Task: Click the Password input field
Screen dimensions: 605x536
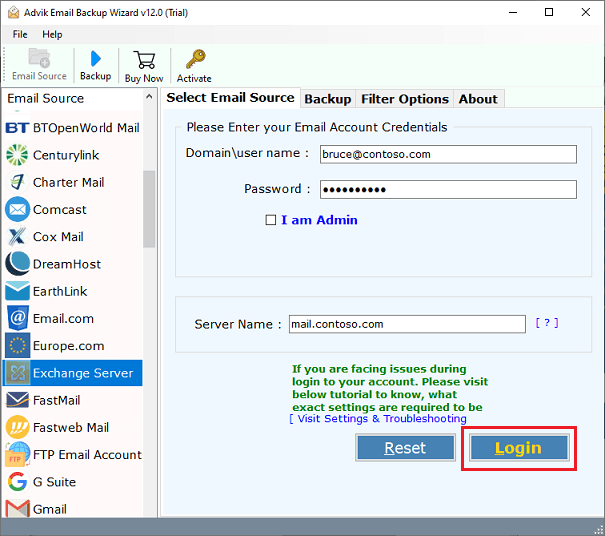Action: tap(448, 189)
